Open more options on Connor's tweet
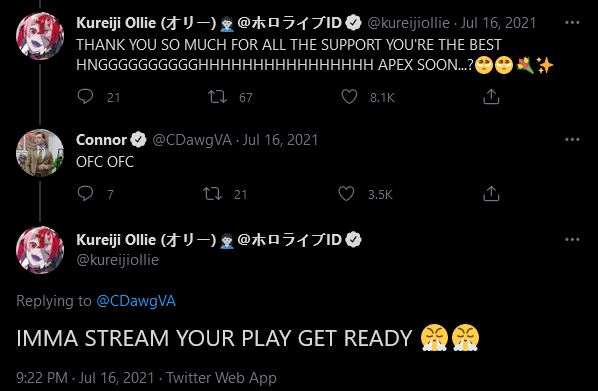Image resolution: width=598 pixels, height=391 pixels. point(572,140)
